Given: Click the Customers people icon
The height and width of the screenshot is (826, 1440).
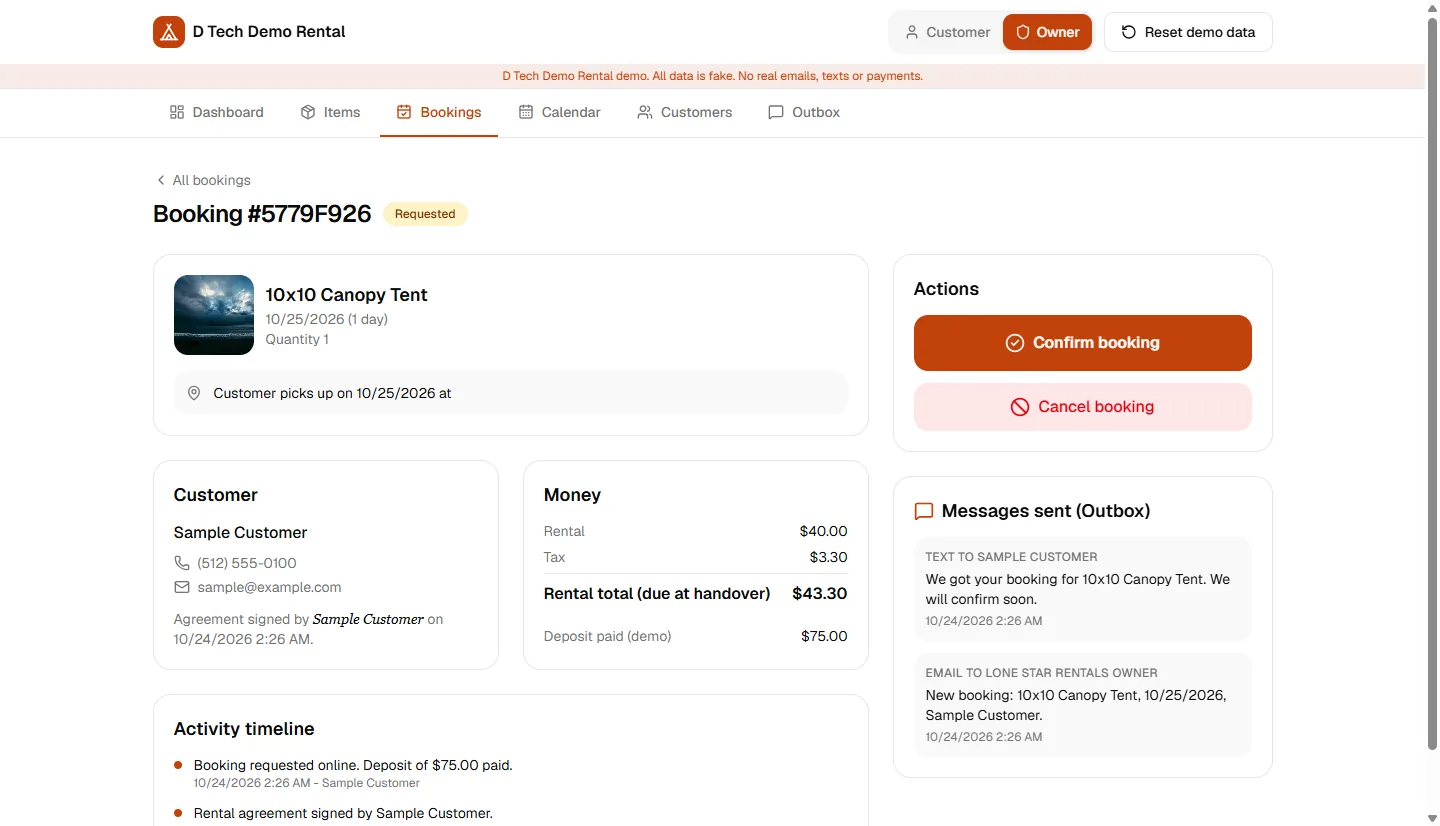Looking at the screenshot, I should pyautogui.click(x=645, y=112).
